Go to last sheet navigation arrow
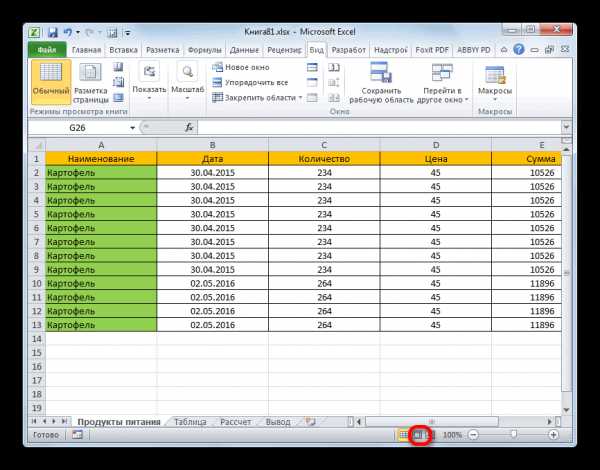600x470 pixels. click(64, 421)
